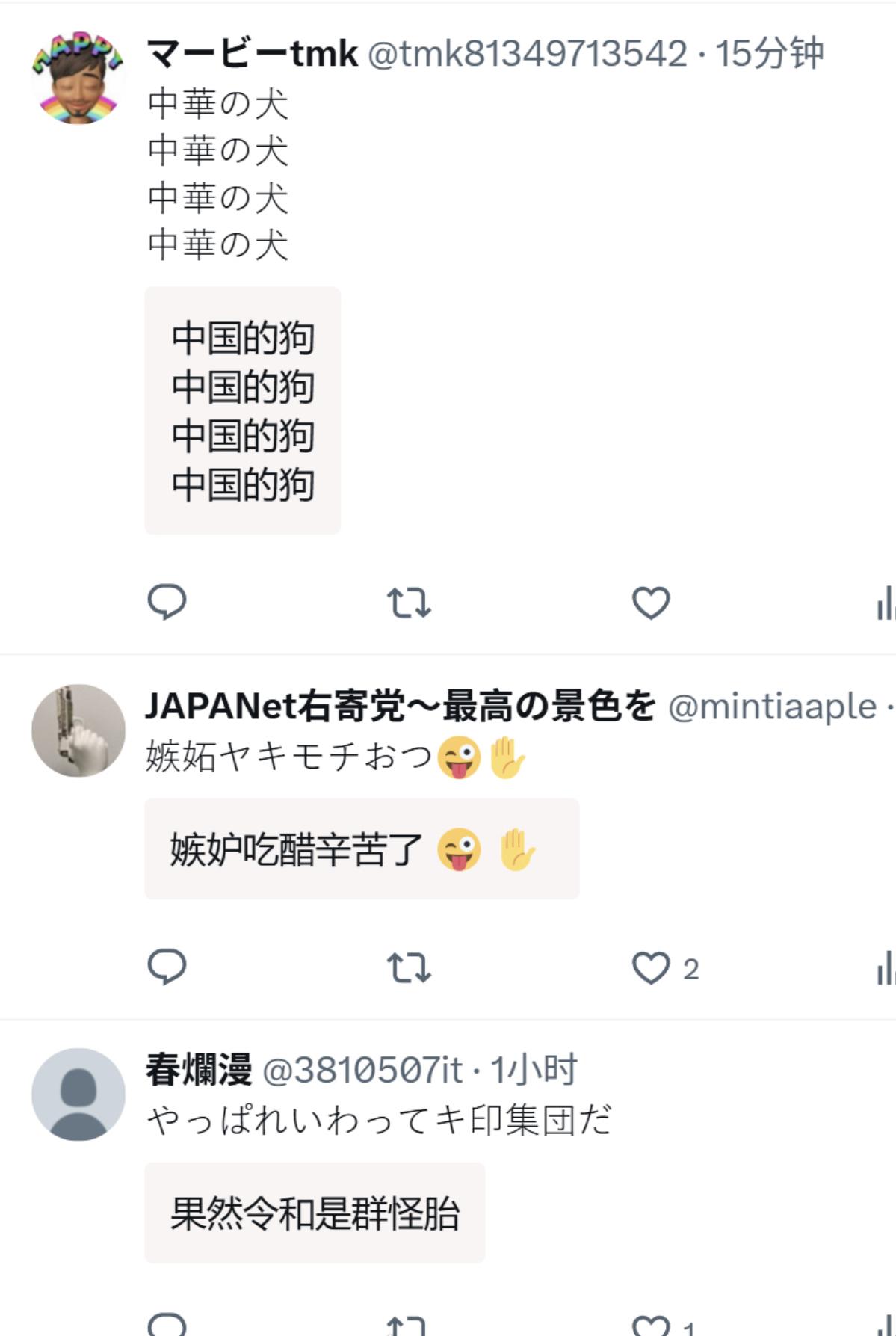Open the 15分钟 tweet timestamp
The image size is (896, 1336).
tap(770, 54)
